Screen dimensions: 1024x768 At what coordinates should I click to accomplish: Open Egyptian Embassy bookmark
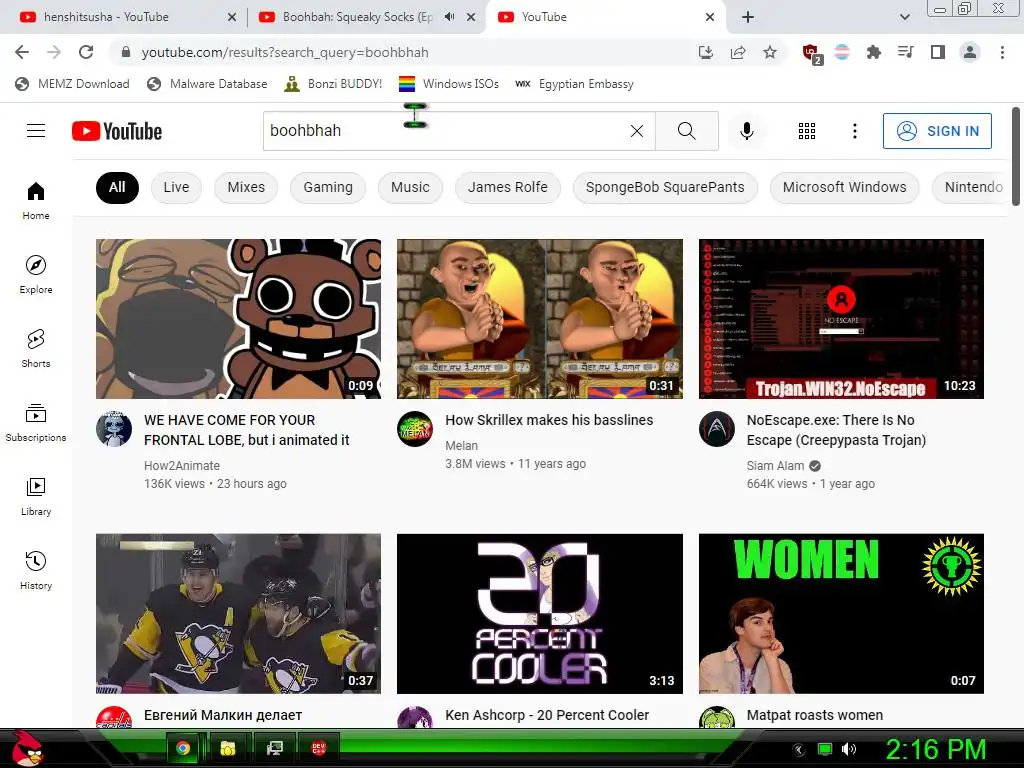tap(575, 84)
